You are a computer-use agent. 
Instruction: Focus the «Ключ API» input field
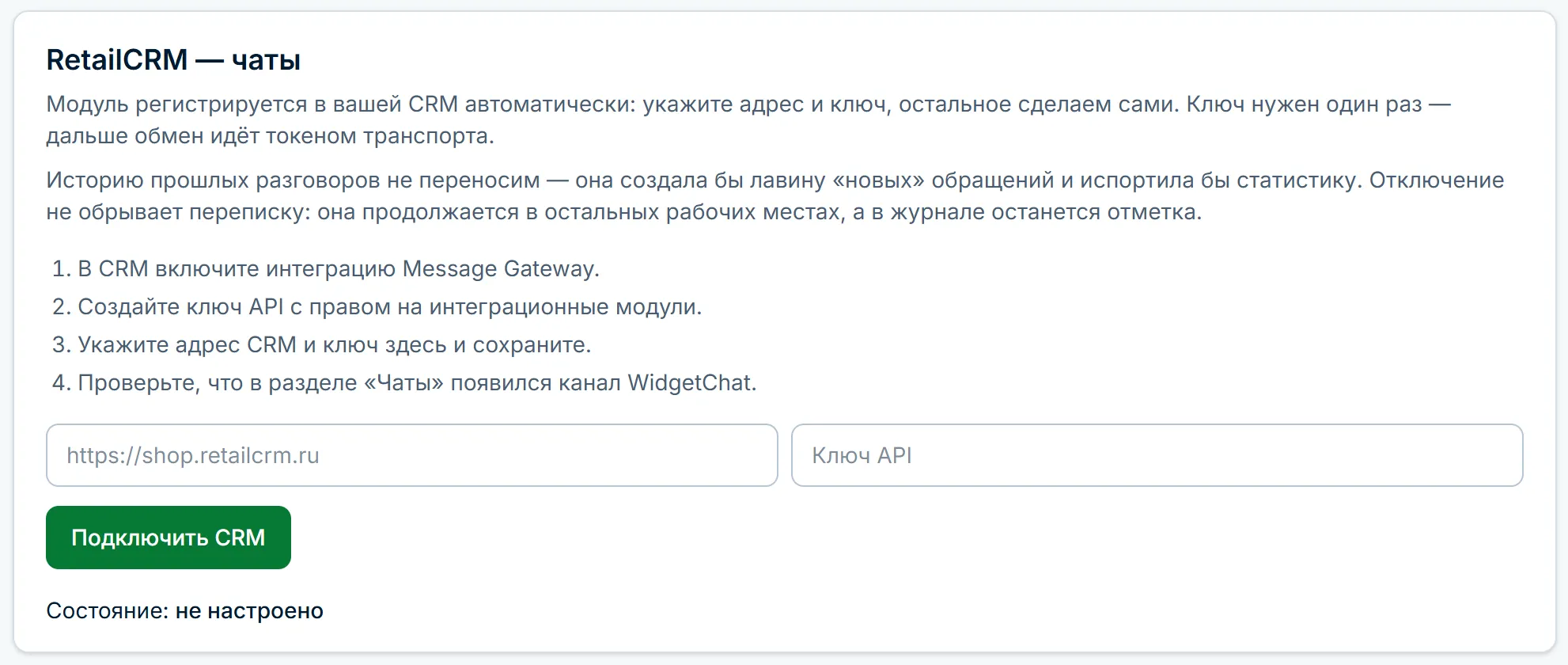[1157, 455]
